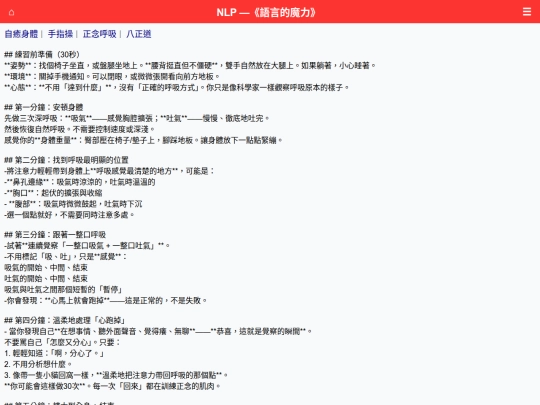This screenshot has height=405, width=540.
Task: Click the heading '## 練習前準備（30秒）'
Action: pyautogui.click(x=42, y=54)
